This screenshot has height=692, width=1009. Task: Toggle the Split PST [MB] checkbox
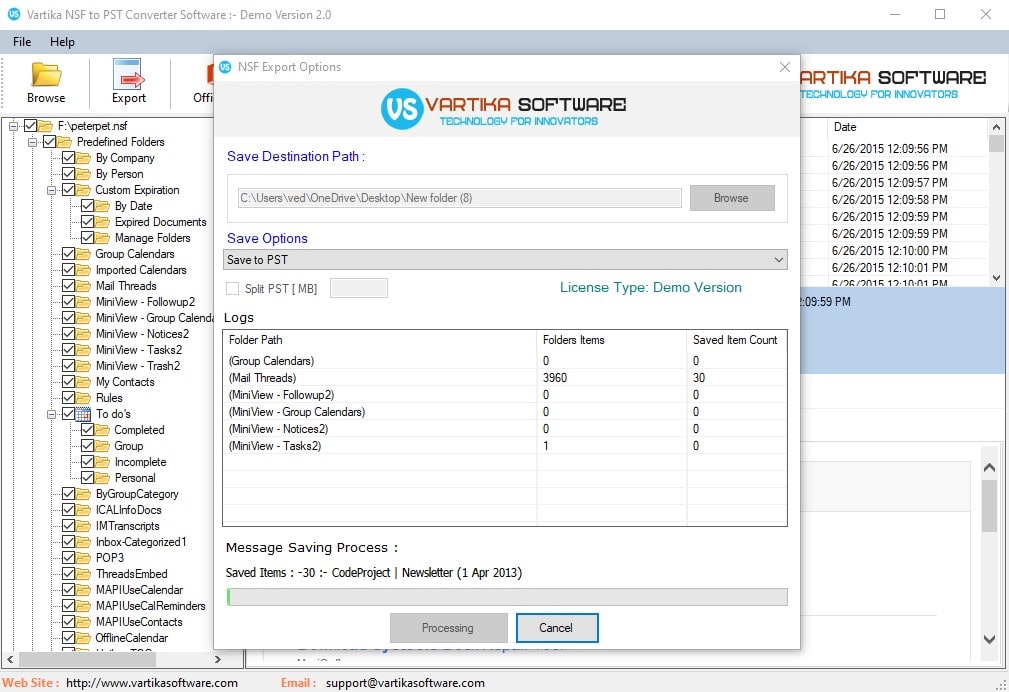pos(233,289)
